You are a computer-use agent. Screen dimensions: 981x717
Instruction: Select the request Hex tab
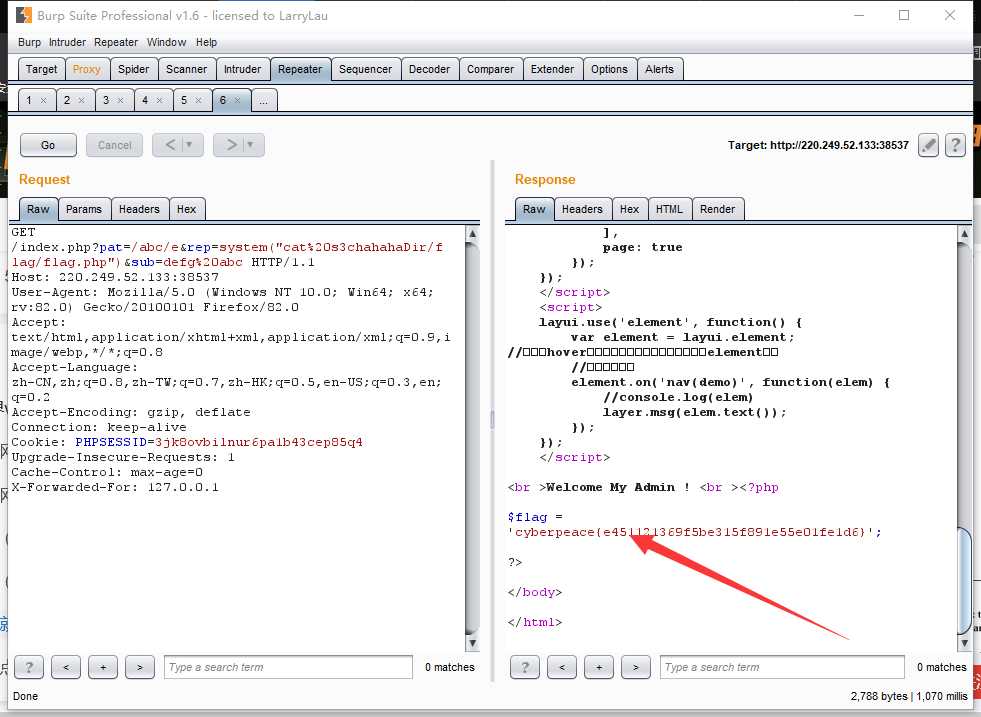point(186,209)
